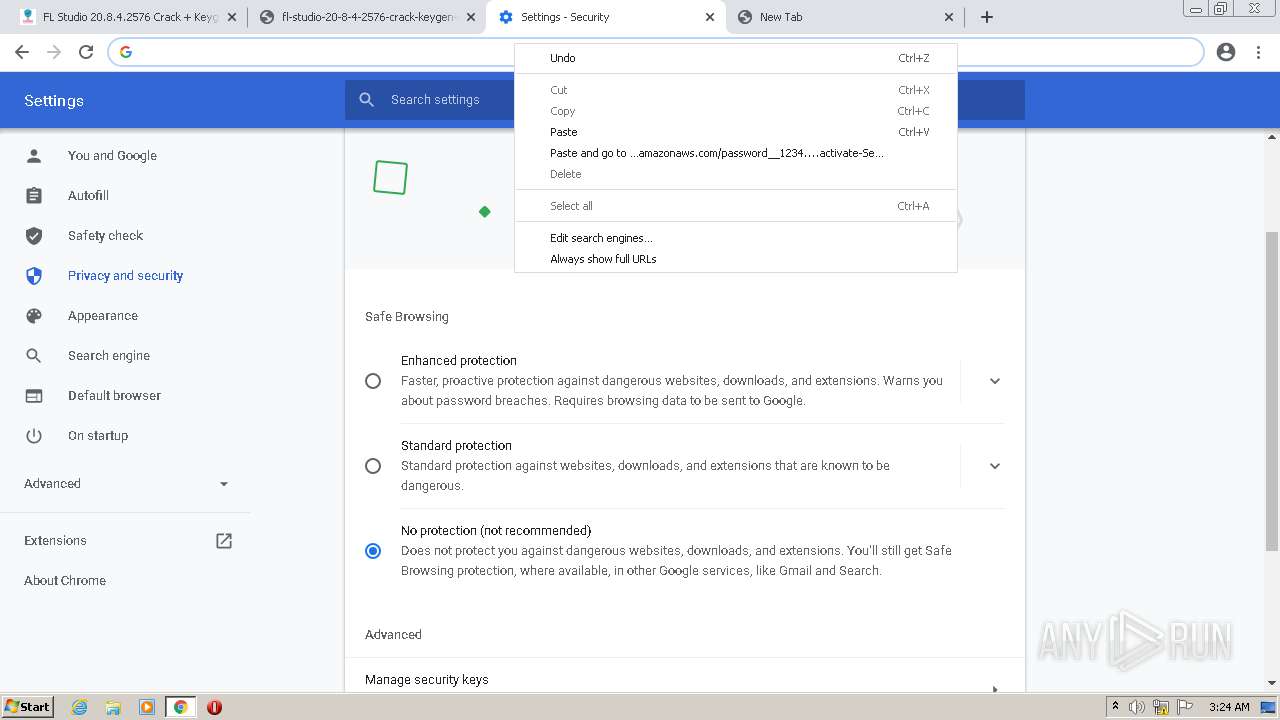Switch to fl-studio-20-8-4-2576-crack-keygen tab
The height and width of the screenshot is (720, 1280).
pyautogui.click(x=365, y=17)
